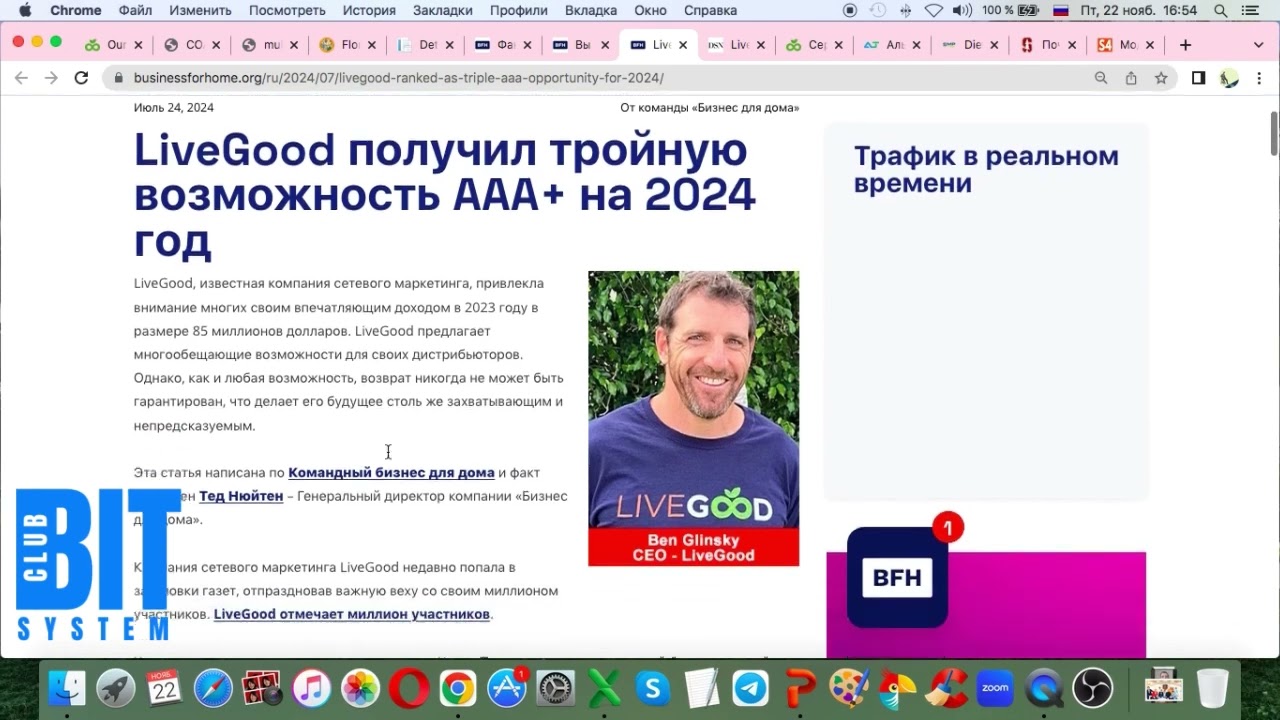Open QuickTime Player from the dock
This screenshot has width=1280, height=720.
[x=1044, y=688]
